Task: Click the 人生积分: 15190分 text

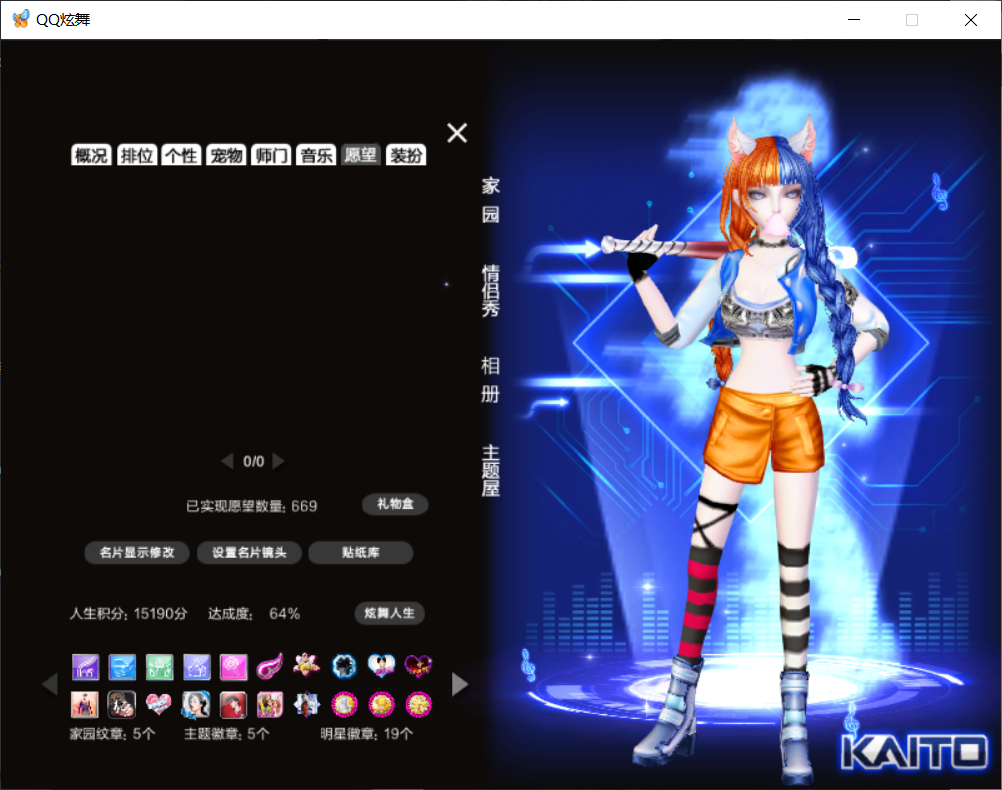Action: [128, 614]
